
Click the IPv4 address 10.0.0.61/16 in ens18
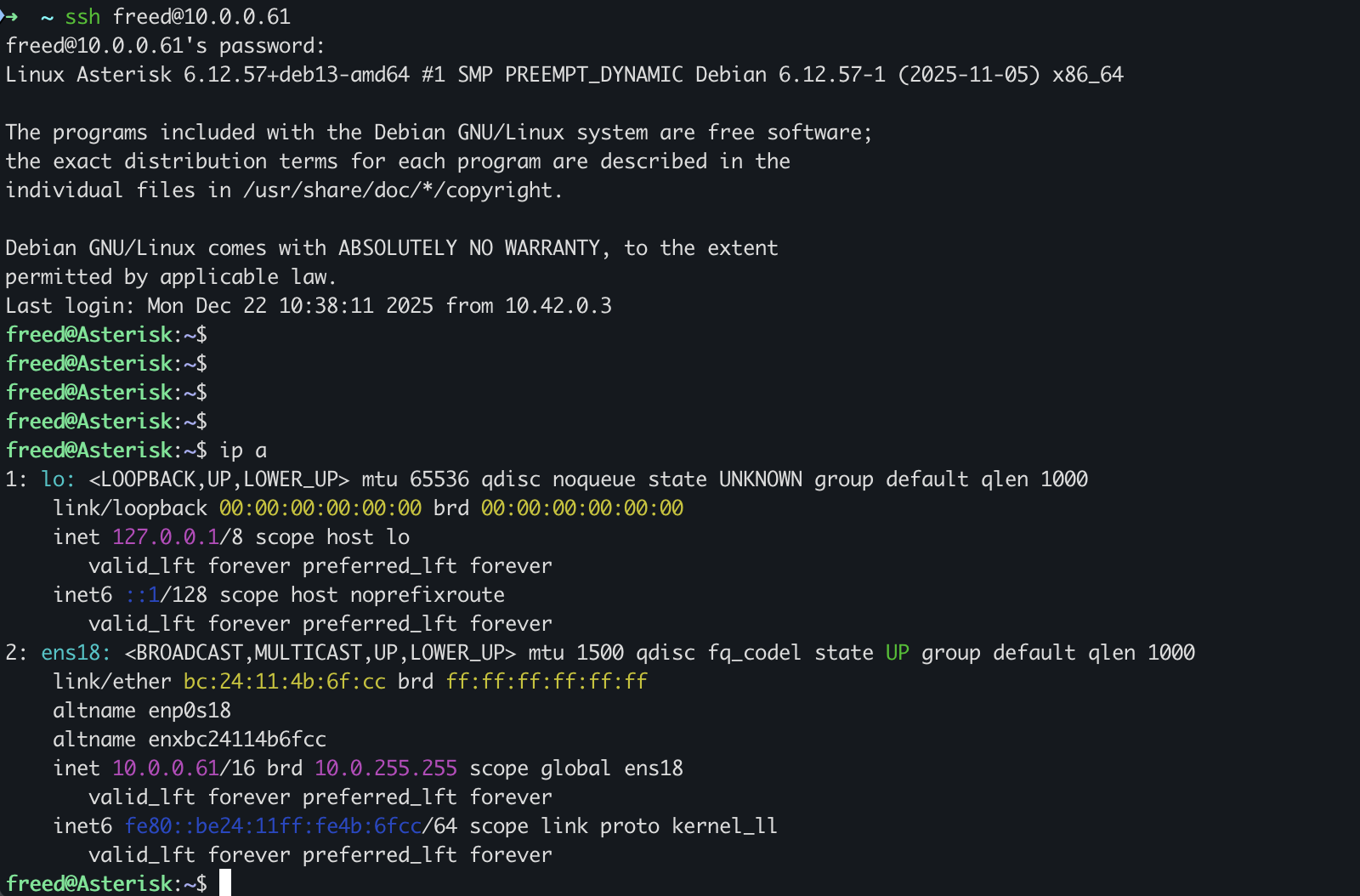[183, 768]
